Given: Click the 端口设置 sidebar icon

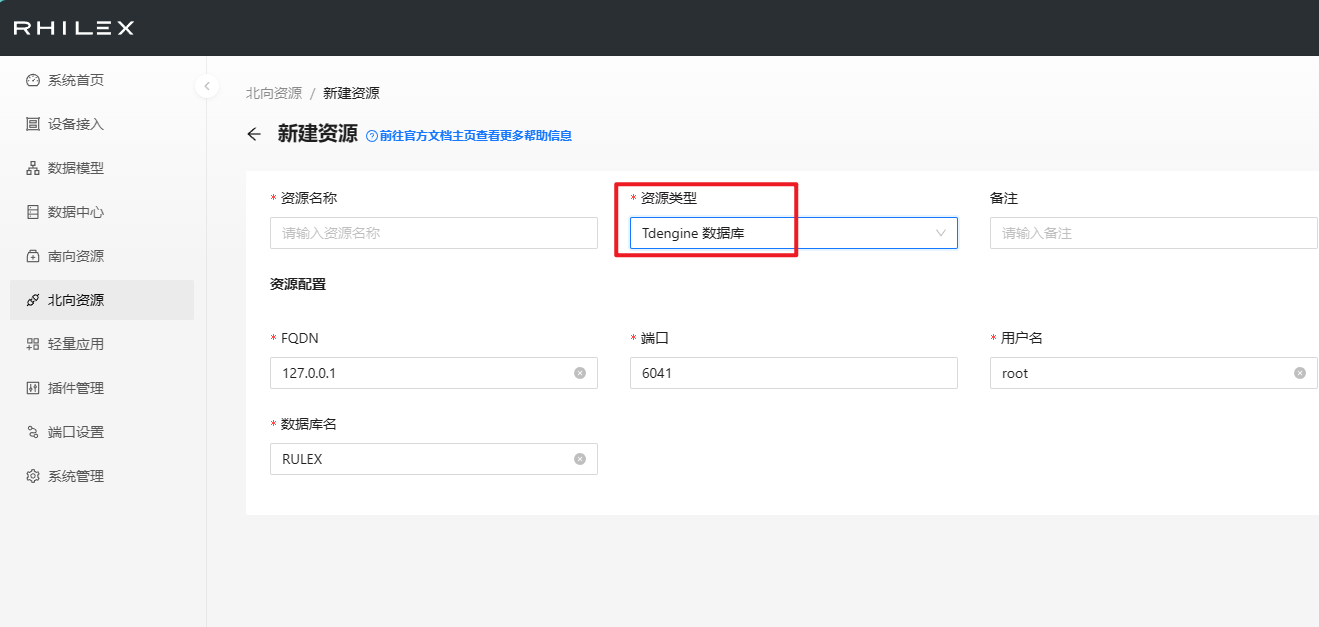Looking at the screenshot, I should coord(33,432).
